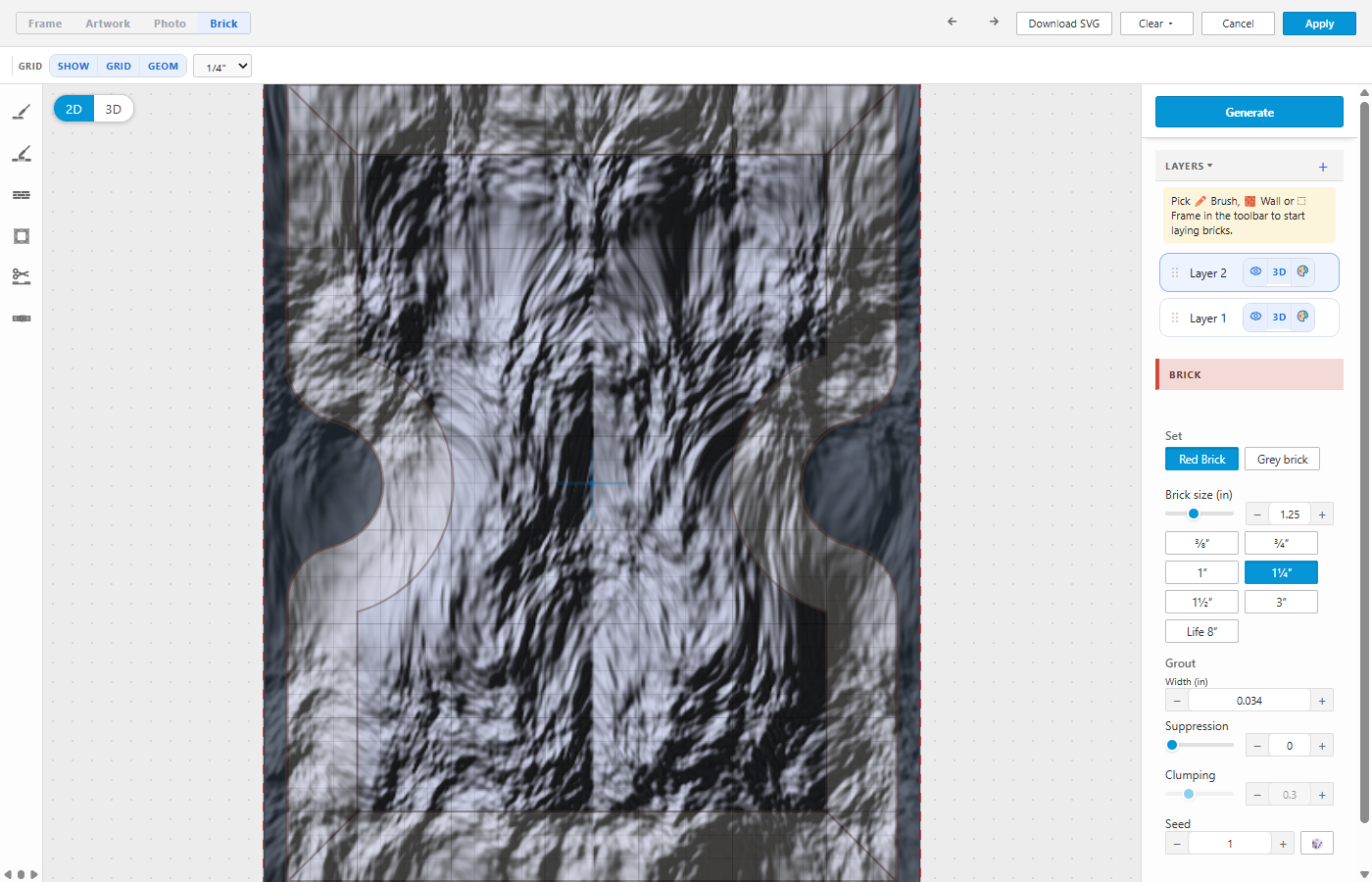Open the color palette for Layer 1
Viewport: 1372px width, 882px height.
[x=1302, y=317]
